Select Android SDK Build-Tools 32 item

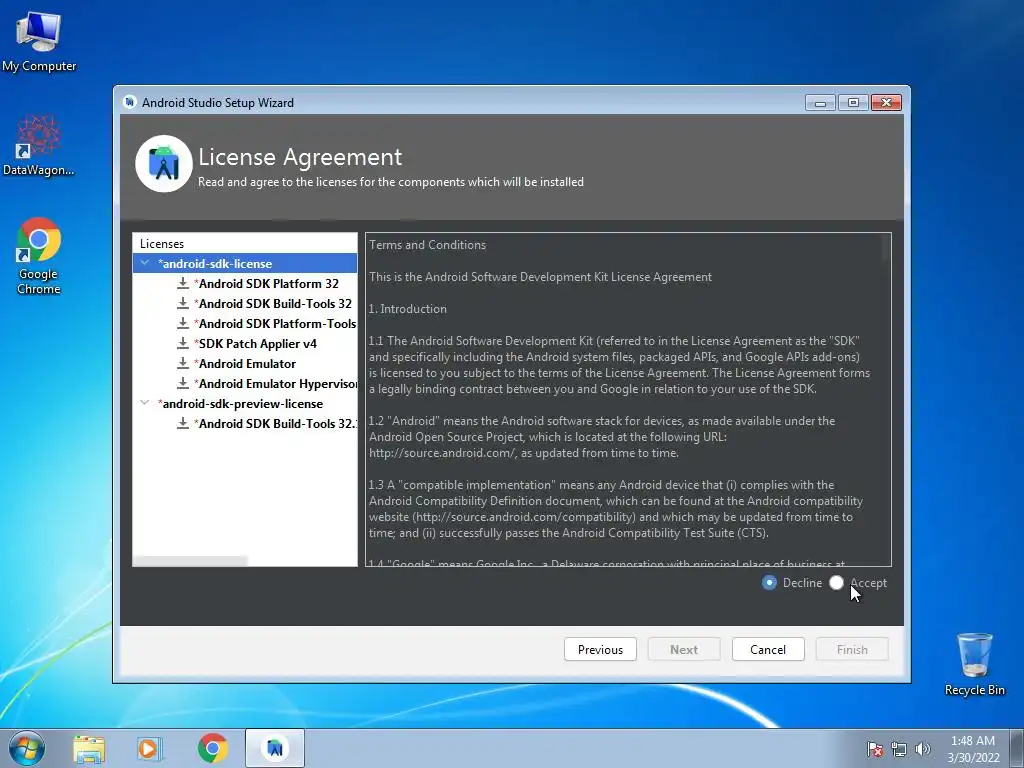coord(275,304)
